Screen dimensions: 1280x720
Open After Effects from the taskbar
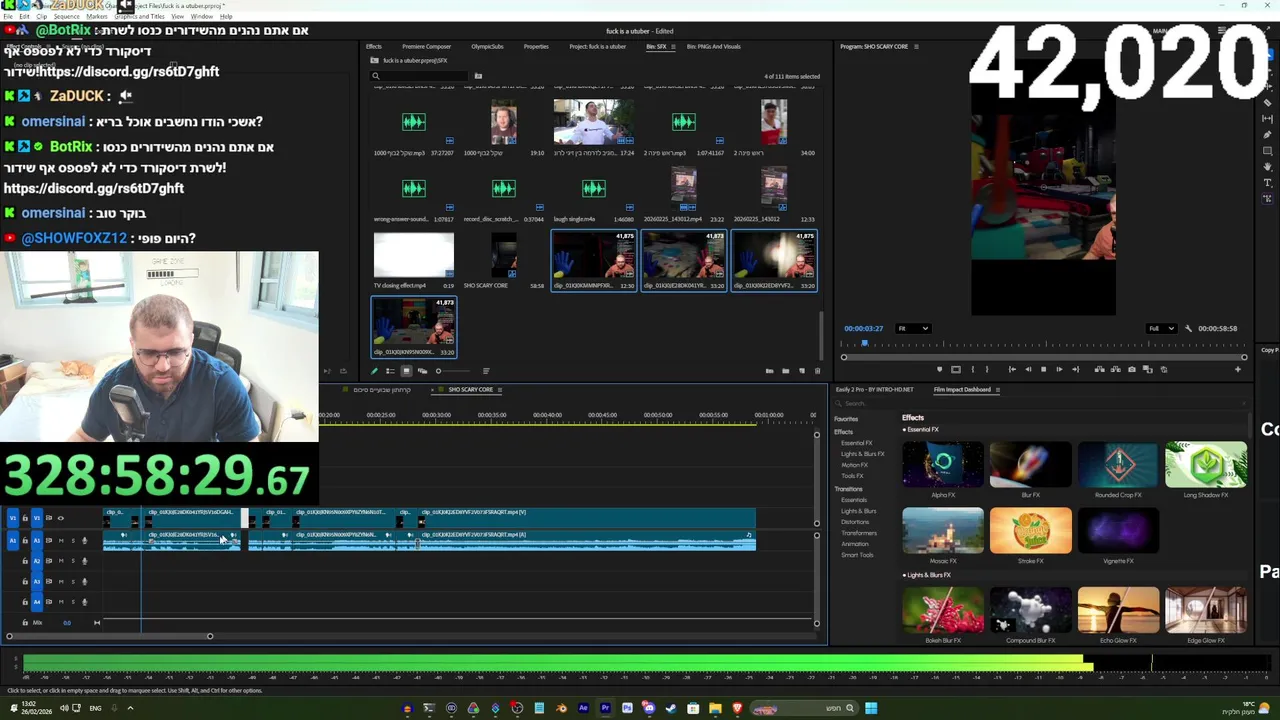click(583, 708)
